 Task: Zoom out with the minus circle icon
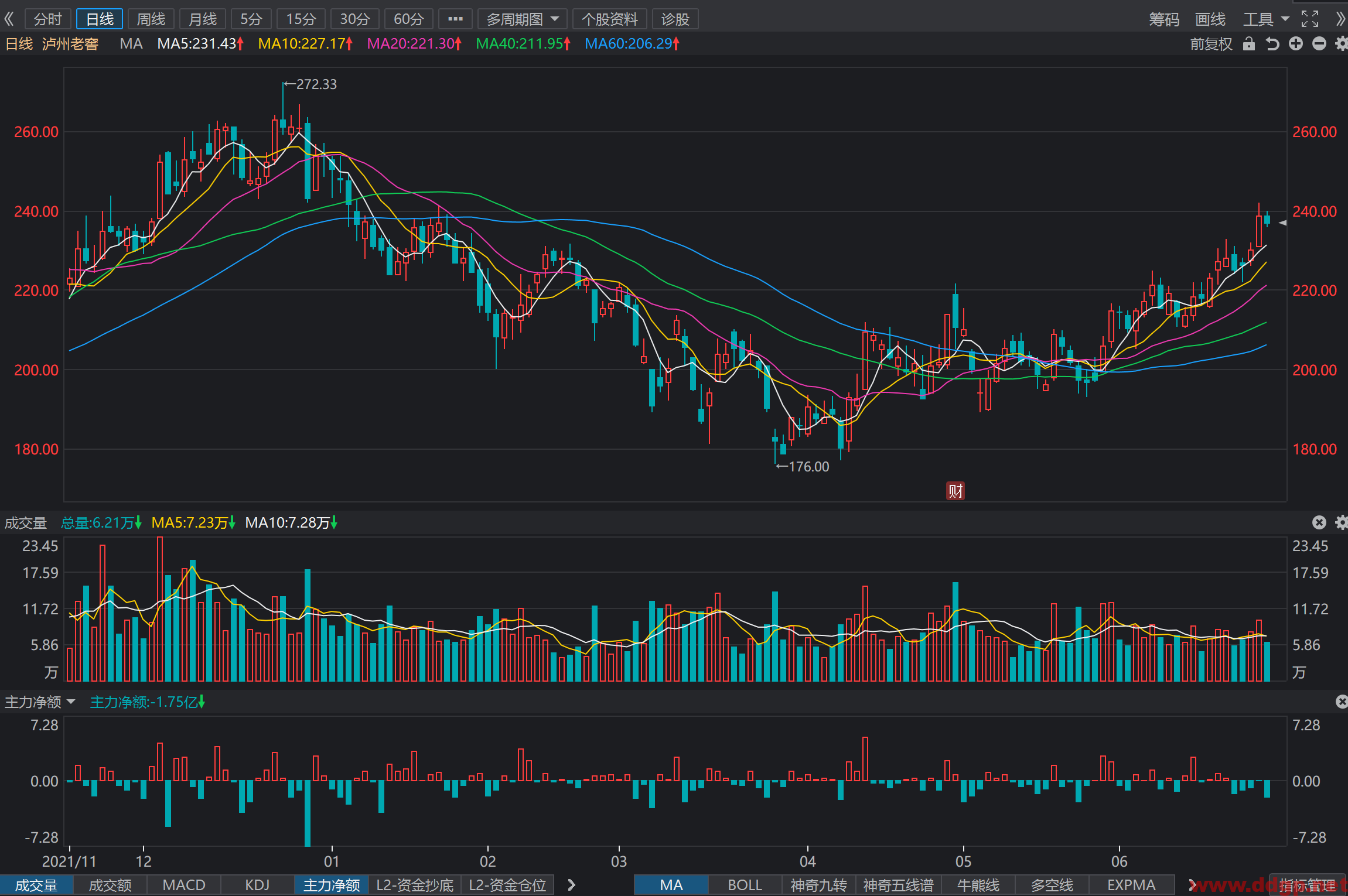tap(1319, 44)
